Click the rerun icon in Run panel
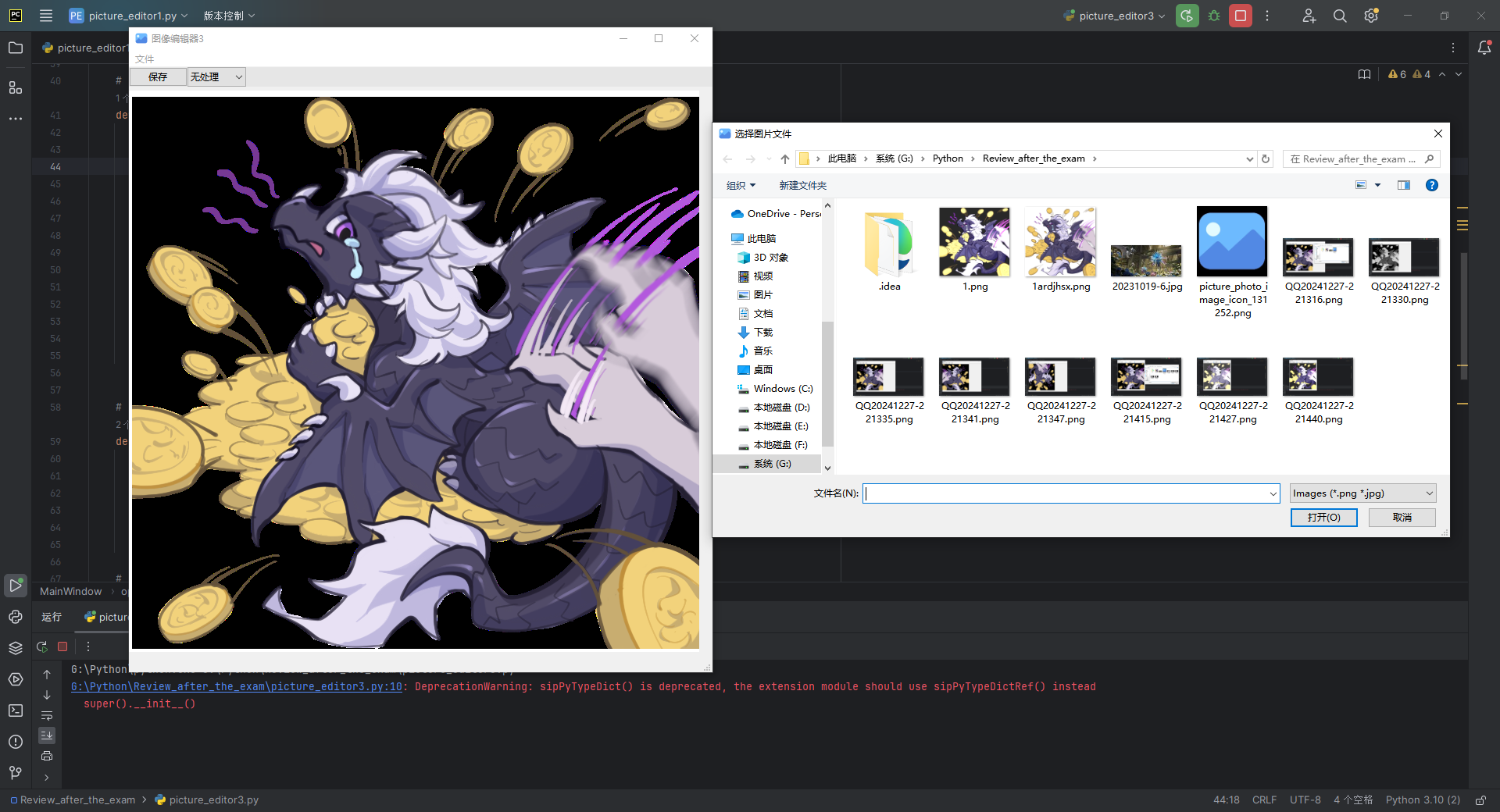The image size is (1500, 812). coord(42,646)
